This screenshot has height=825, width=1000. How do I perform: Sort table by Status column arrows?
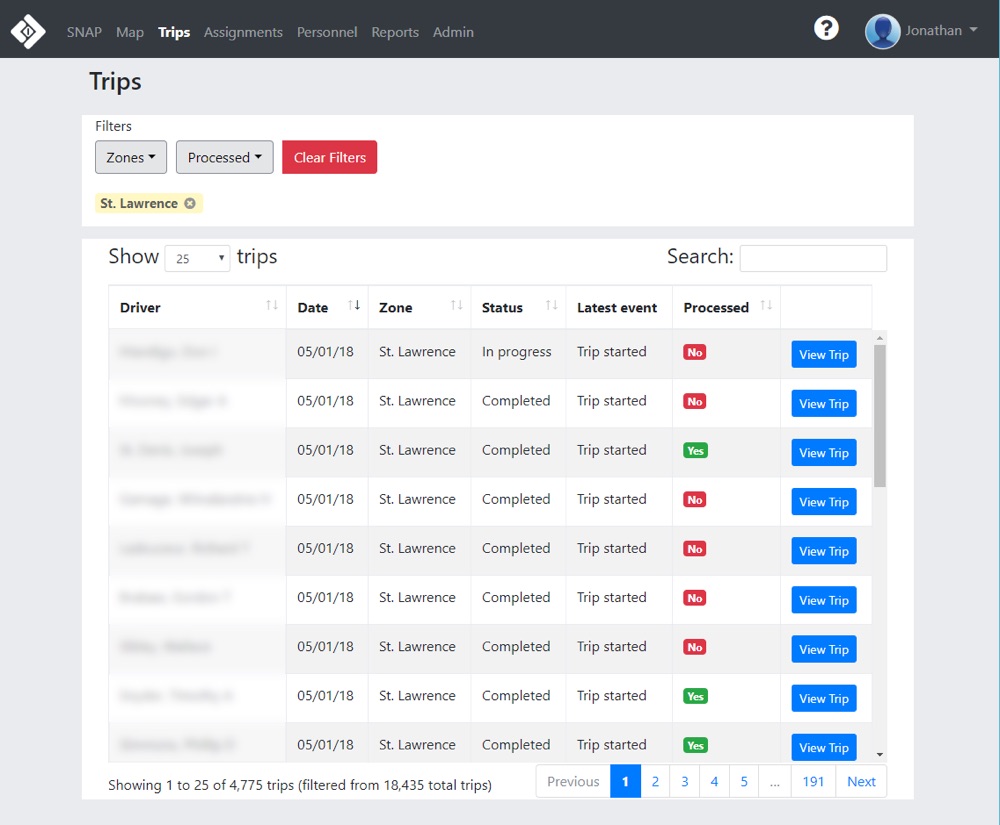(551, 306)
